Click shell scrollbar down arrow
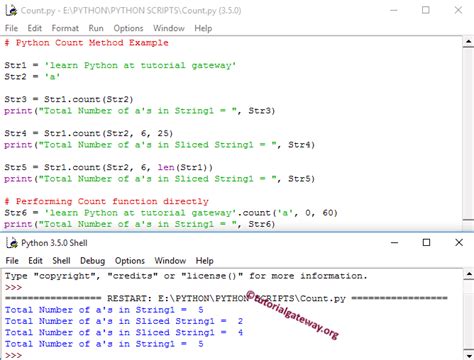 point(468,355)
